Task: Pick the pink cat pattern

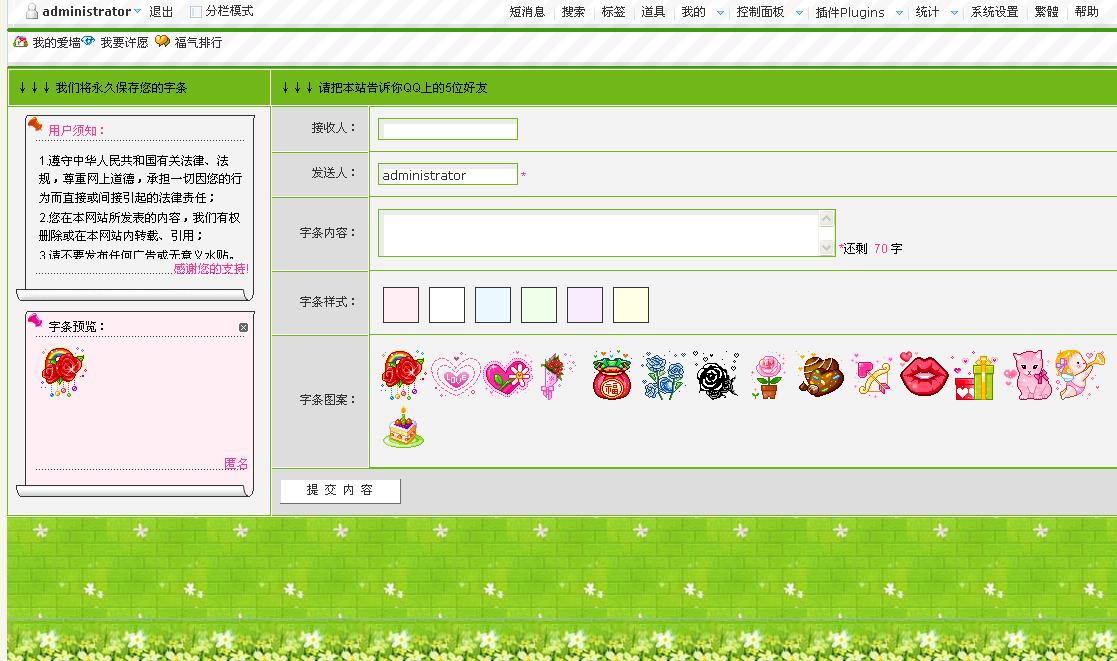Action: [1027, 375]
